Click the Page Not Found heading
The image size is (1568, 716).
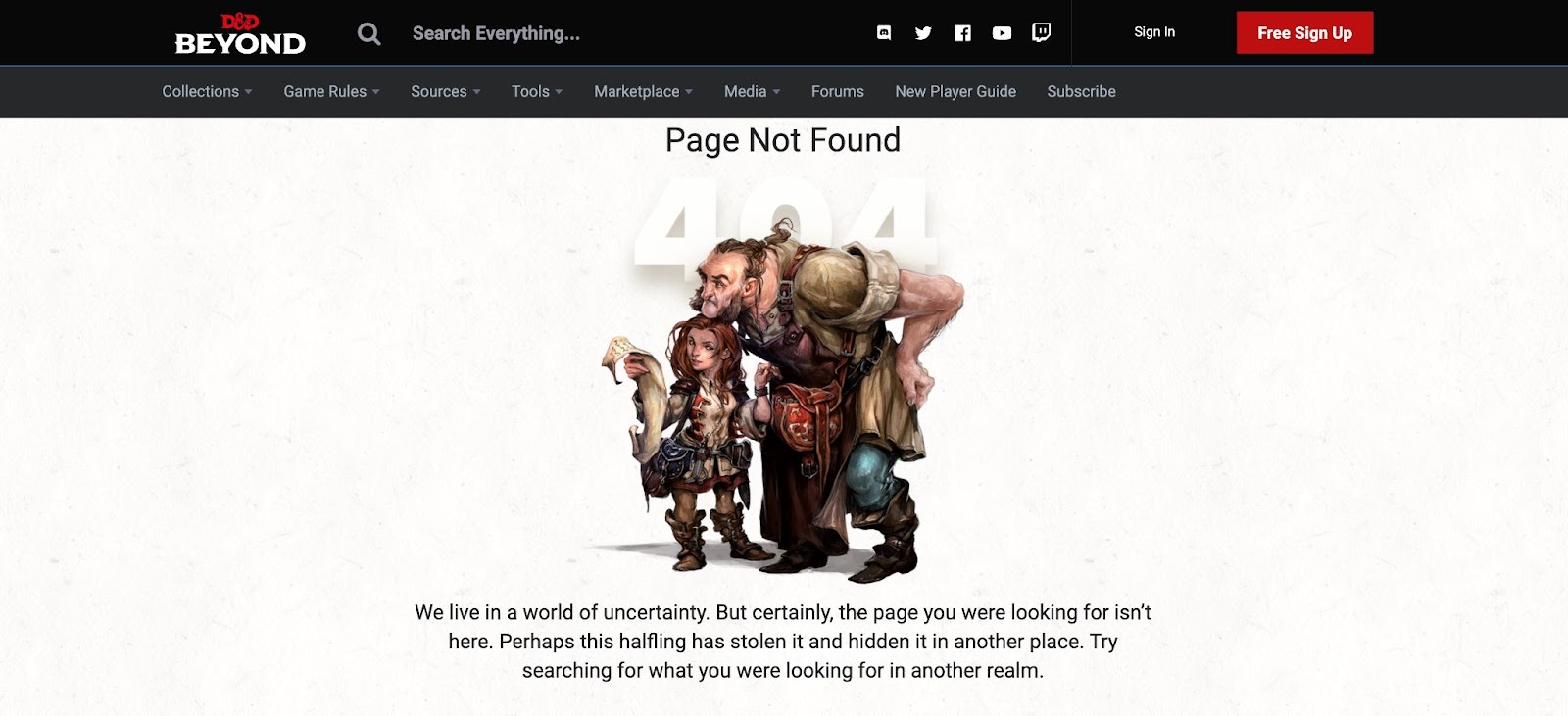pos(783,140)
